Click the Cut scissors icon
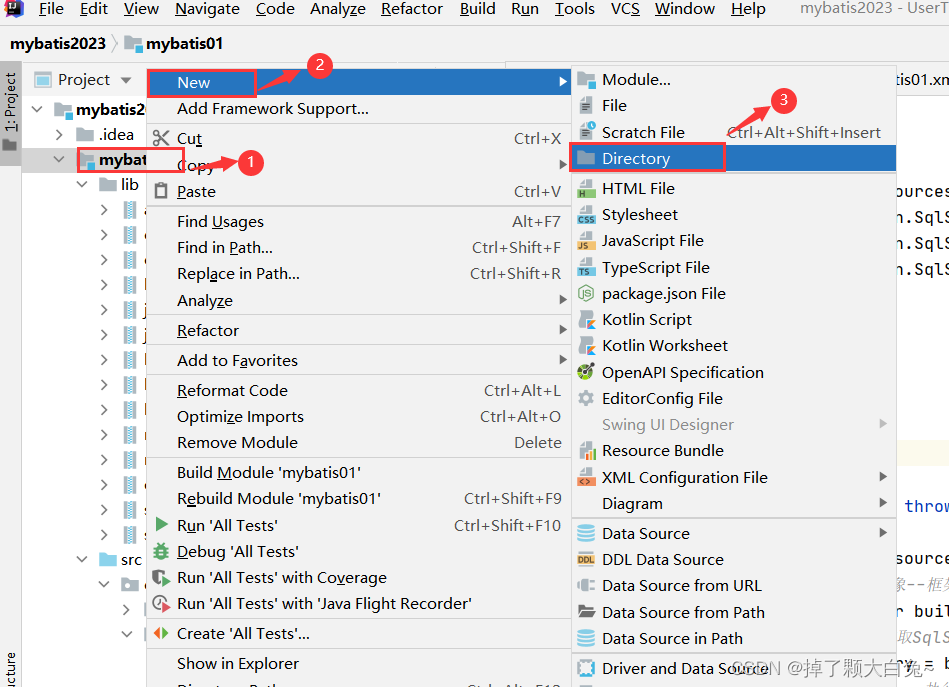The width and height of the screenshot is (949, 687). [x=161, y=139]
